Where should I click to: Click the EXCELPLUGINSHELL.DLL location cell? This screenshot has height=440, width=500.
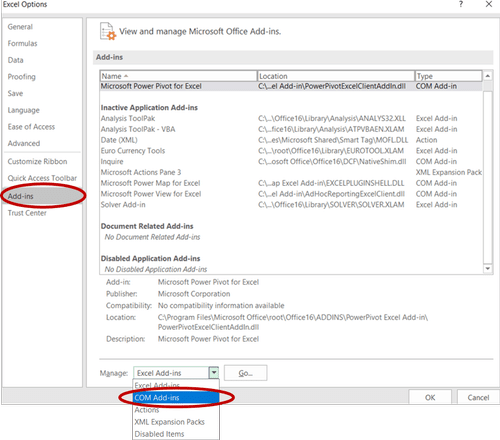coord(331,183)
